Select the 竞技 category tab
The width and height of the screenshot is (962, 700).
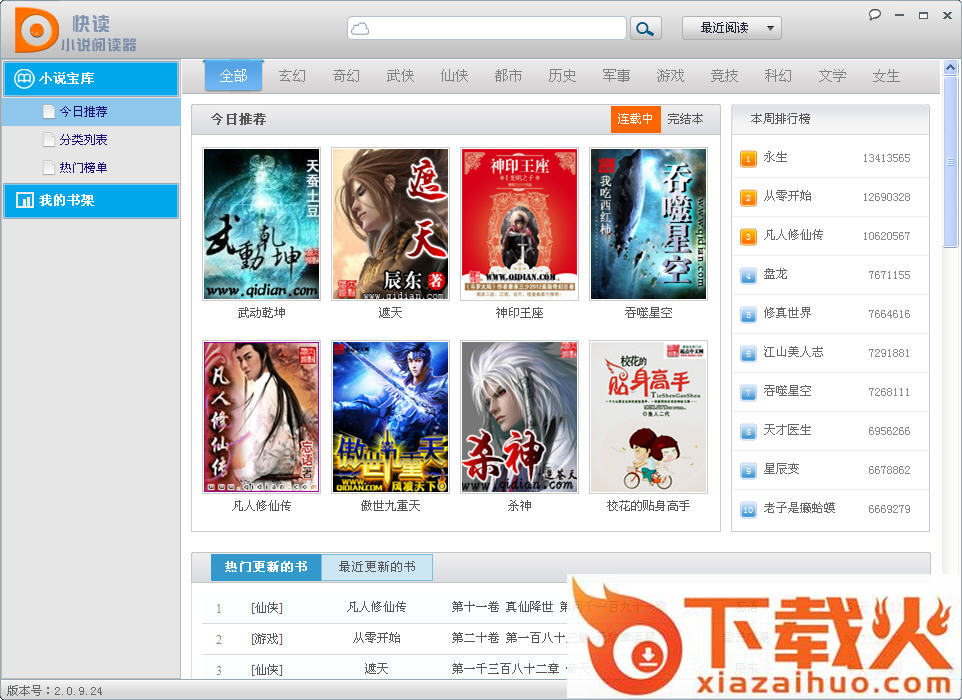point(724,76)
